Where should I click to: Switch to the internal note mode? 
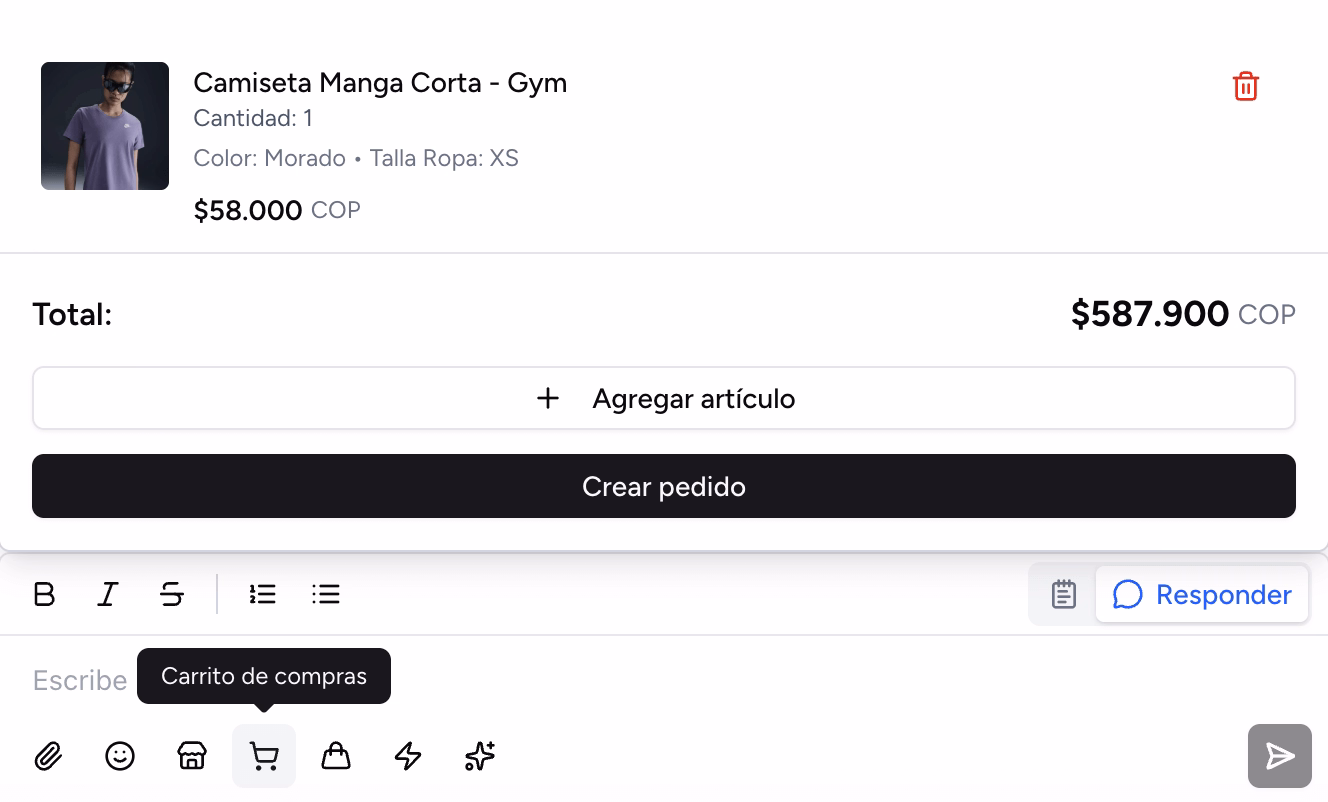[x=1063, y=595]
